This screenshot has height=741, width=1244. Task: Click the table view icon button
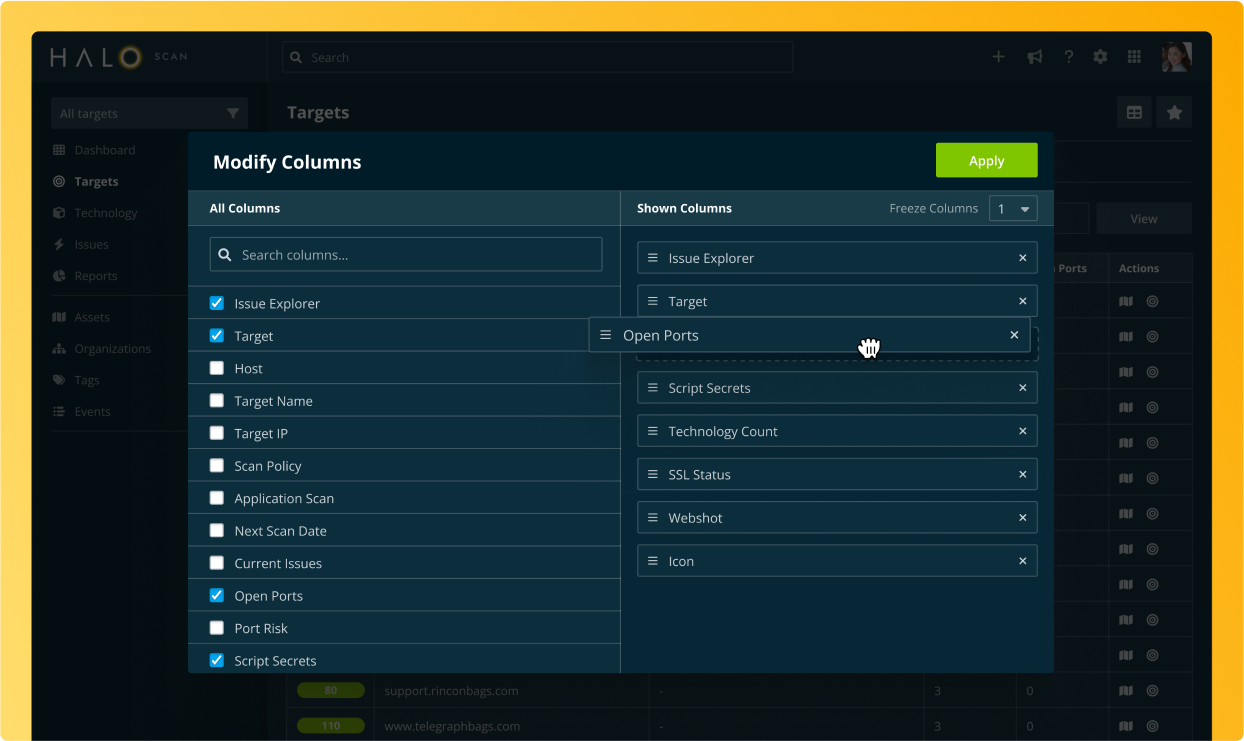coord(1134,113)
